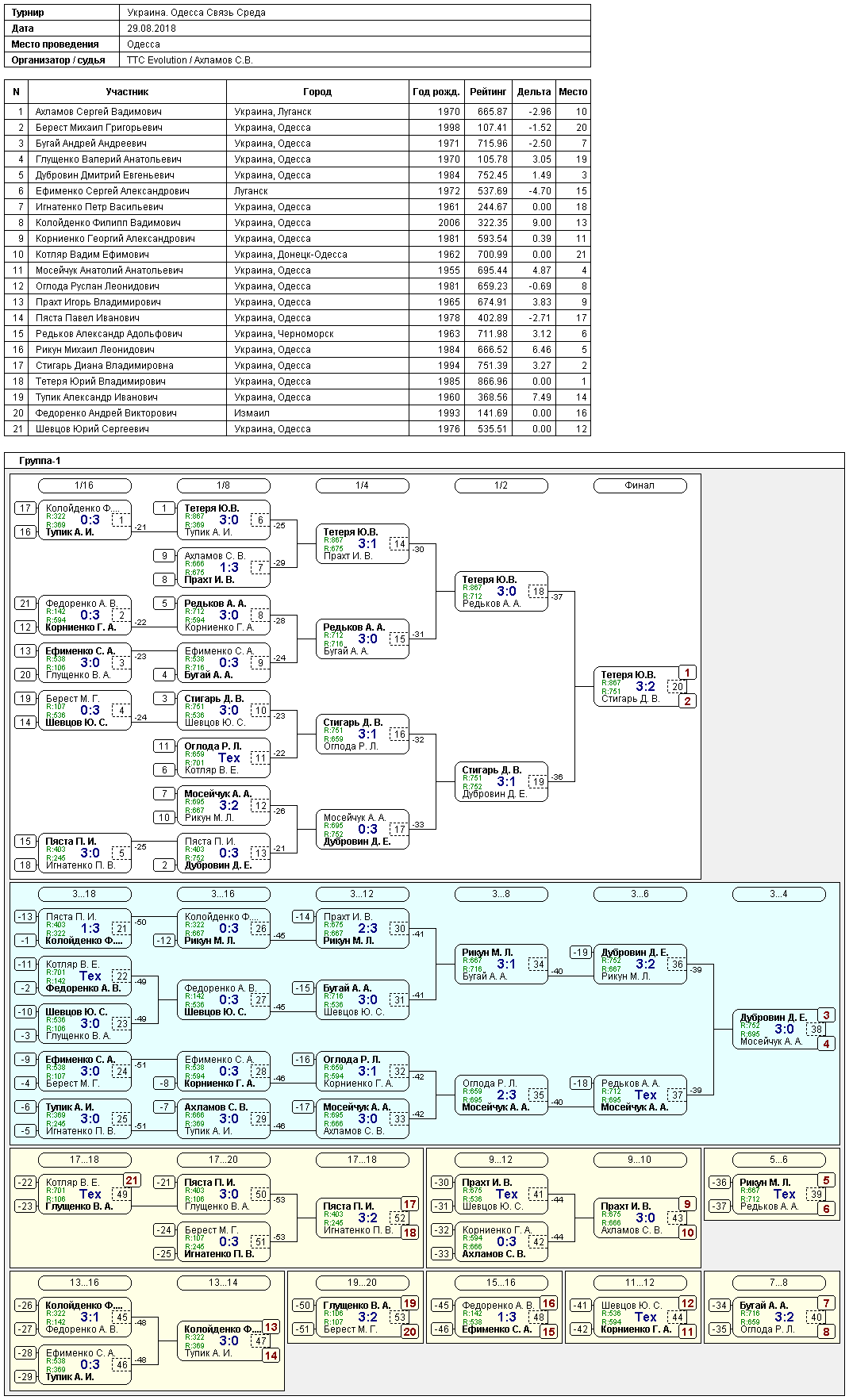This screenshot has width=849, height=1400.
Task: Click the 11...12 round label
Action: [x=640, y=1283]
